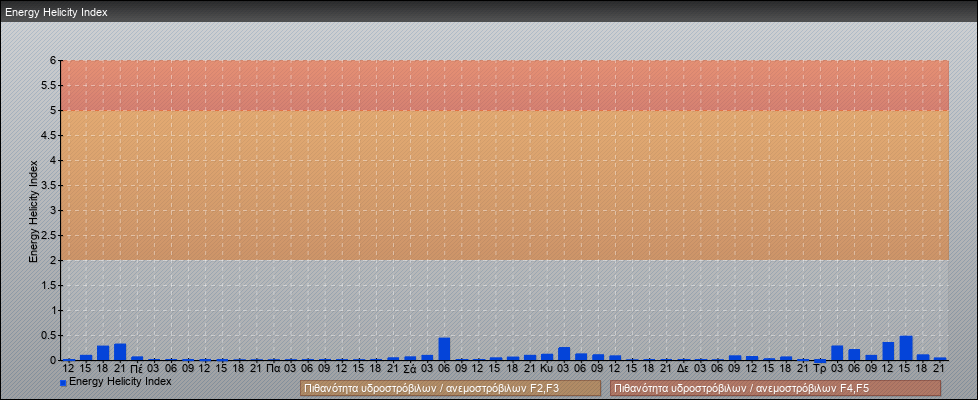
Task: Click the bar above 18 before Πέ
Action: click(103, 353)
